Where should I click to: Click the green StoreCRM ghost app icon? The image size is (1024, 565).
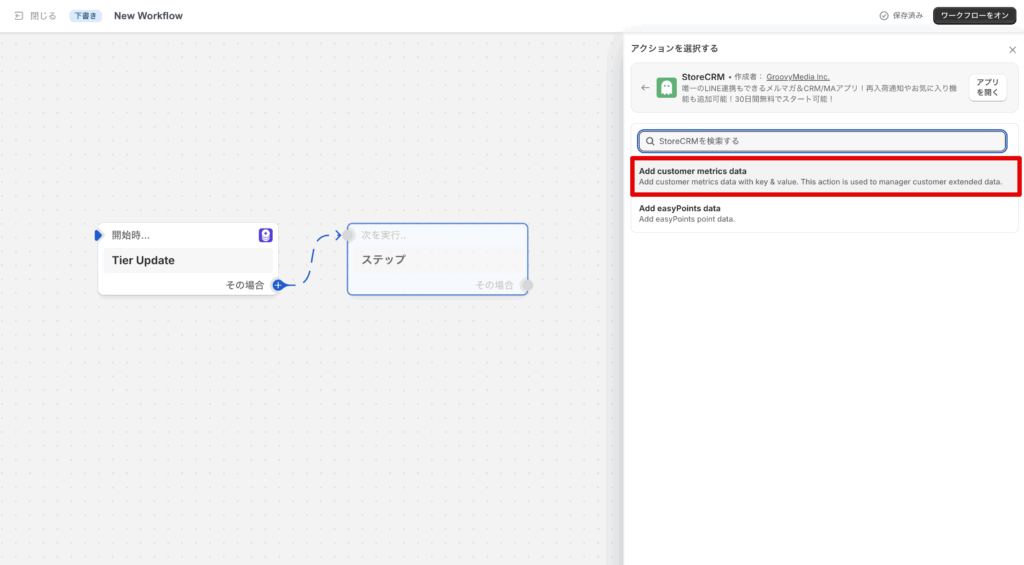coord(666,88)
